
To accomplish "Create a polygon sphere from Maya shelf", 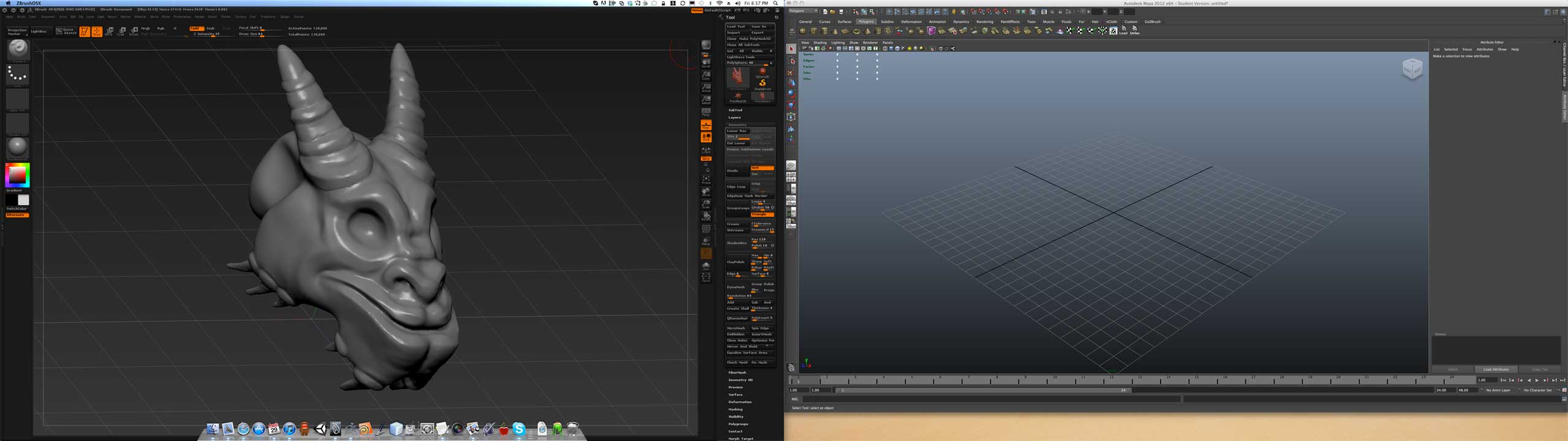I will click(x=803, y=31).
